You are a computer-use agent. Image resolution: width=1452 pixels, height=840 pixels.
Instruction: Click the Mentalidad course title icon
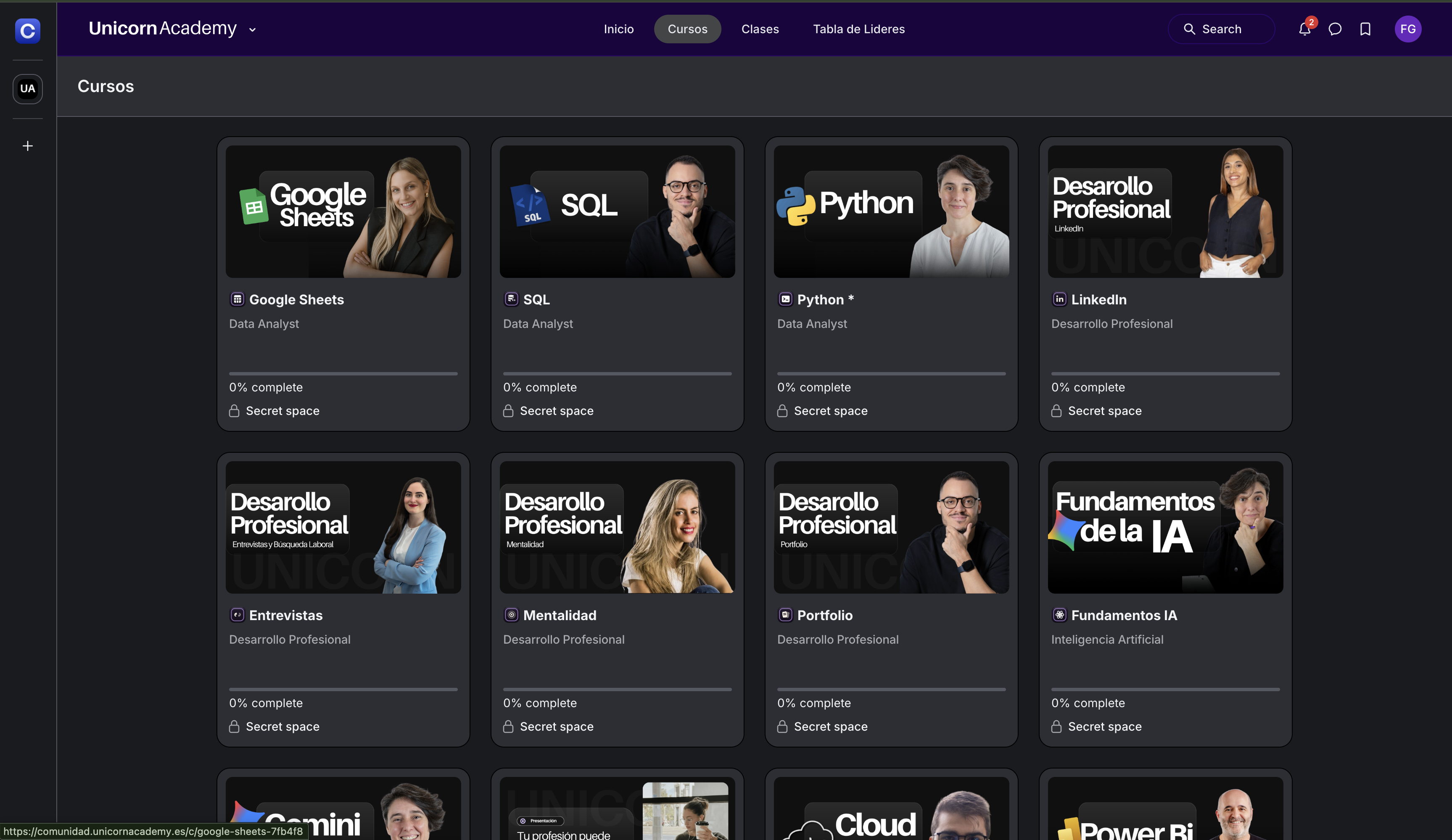click(511, 615)
